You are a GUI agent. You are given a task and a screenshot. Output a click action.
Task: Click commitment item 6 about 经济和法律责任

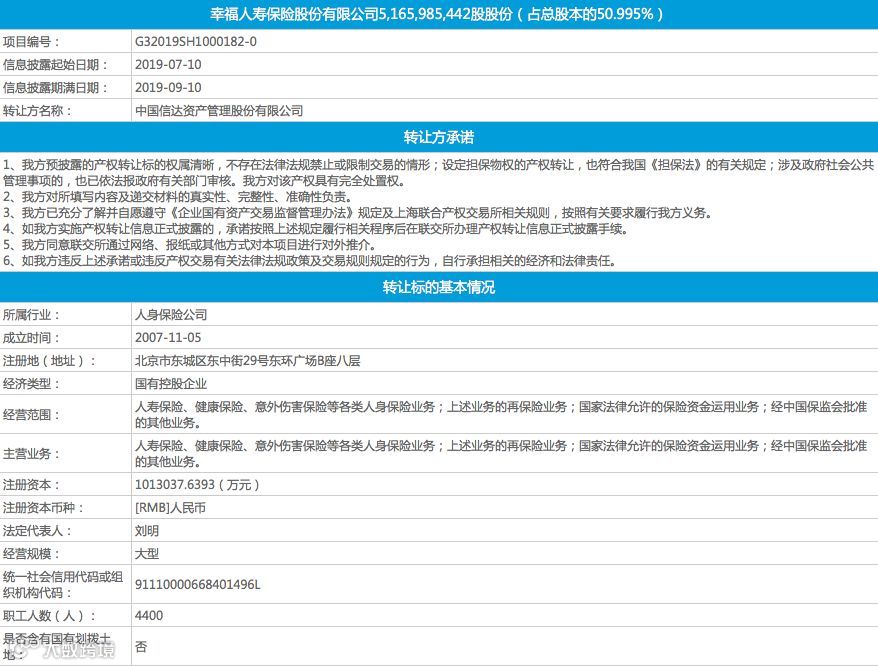point(310,260)
